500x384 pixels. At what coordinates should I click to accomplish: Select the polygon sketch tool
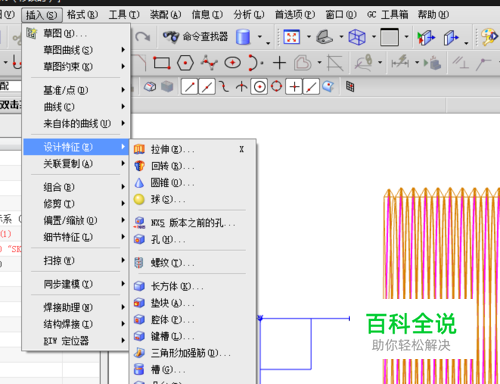[185, 63]
